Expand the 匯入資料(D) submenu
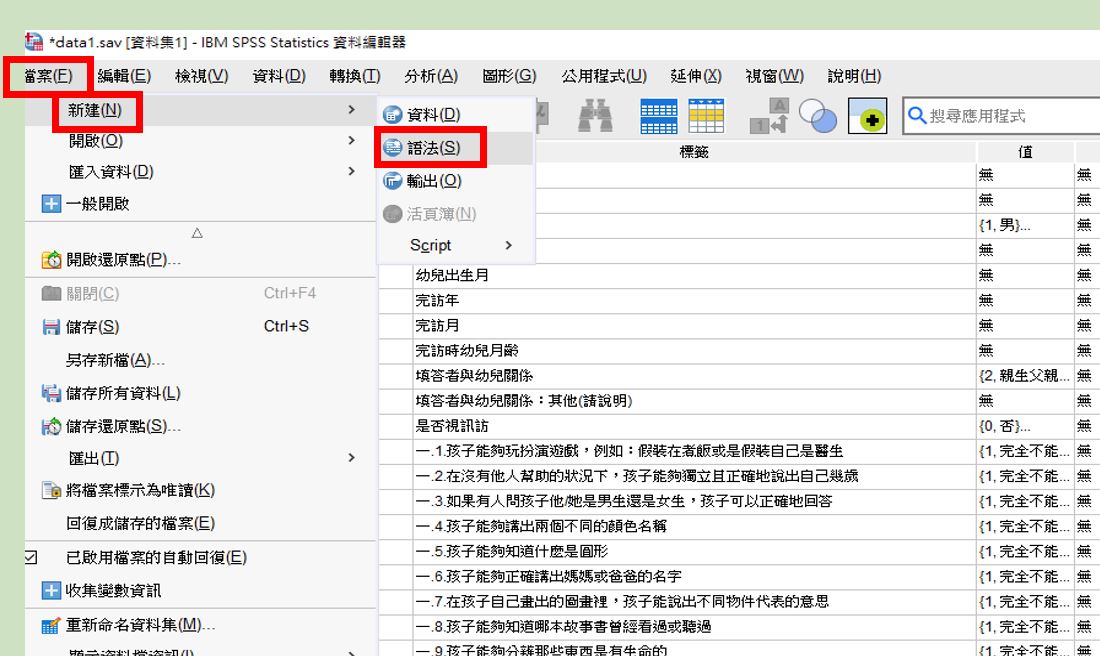Viewport: 1100px width, 656px height. [x=111, y=172]
